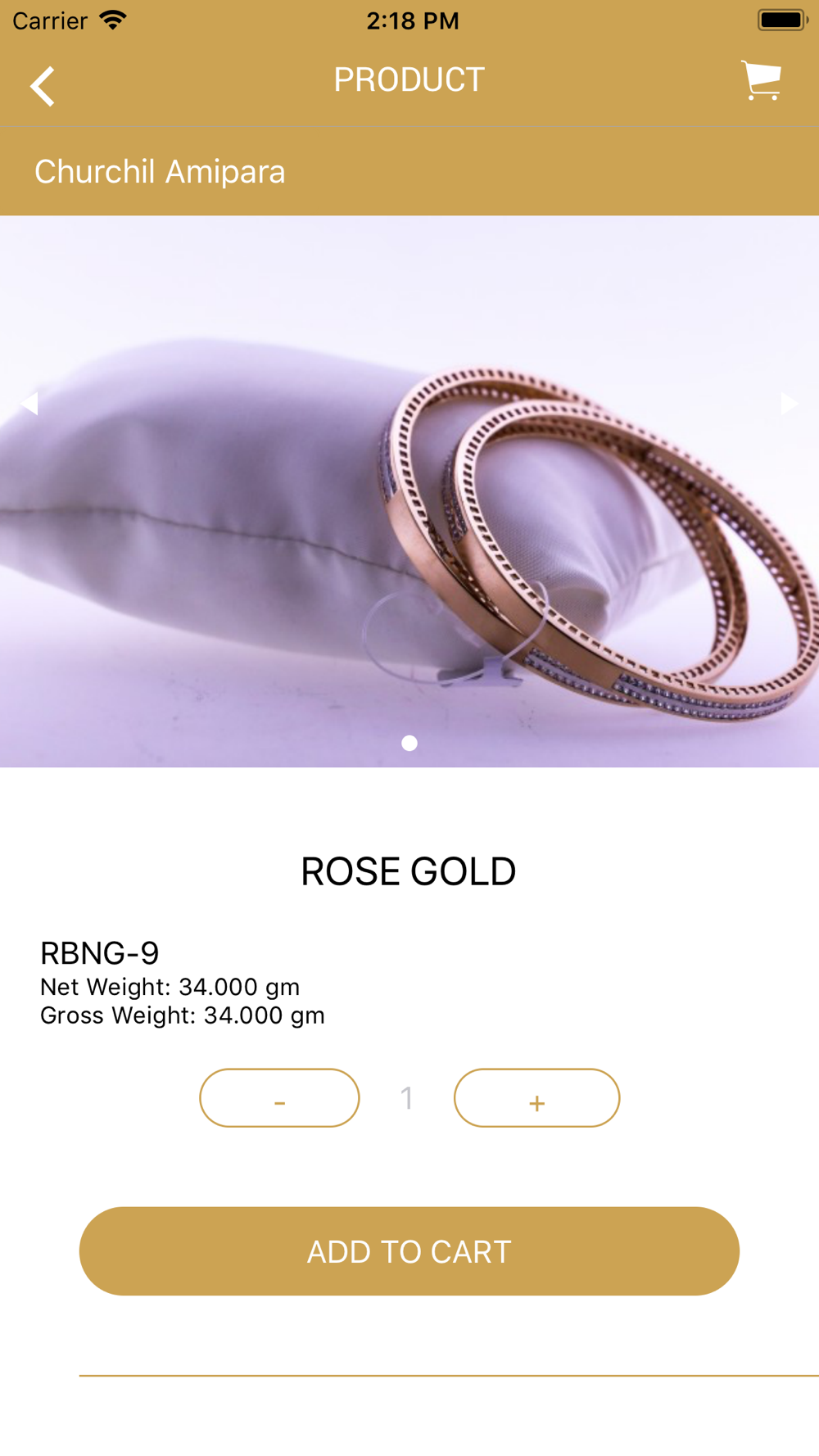819x1456 pixels.
Task: Tap the Net Weight text
Action: click(x=170, y=987)
